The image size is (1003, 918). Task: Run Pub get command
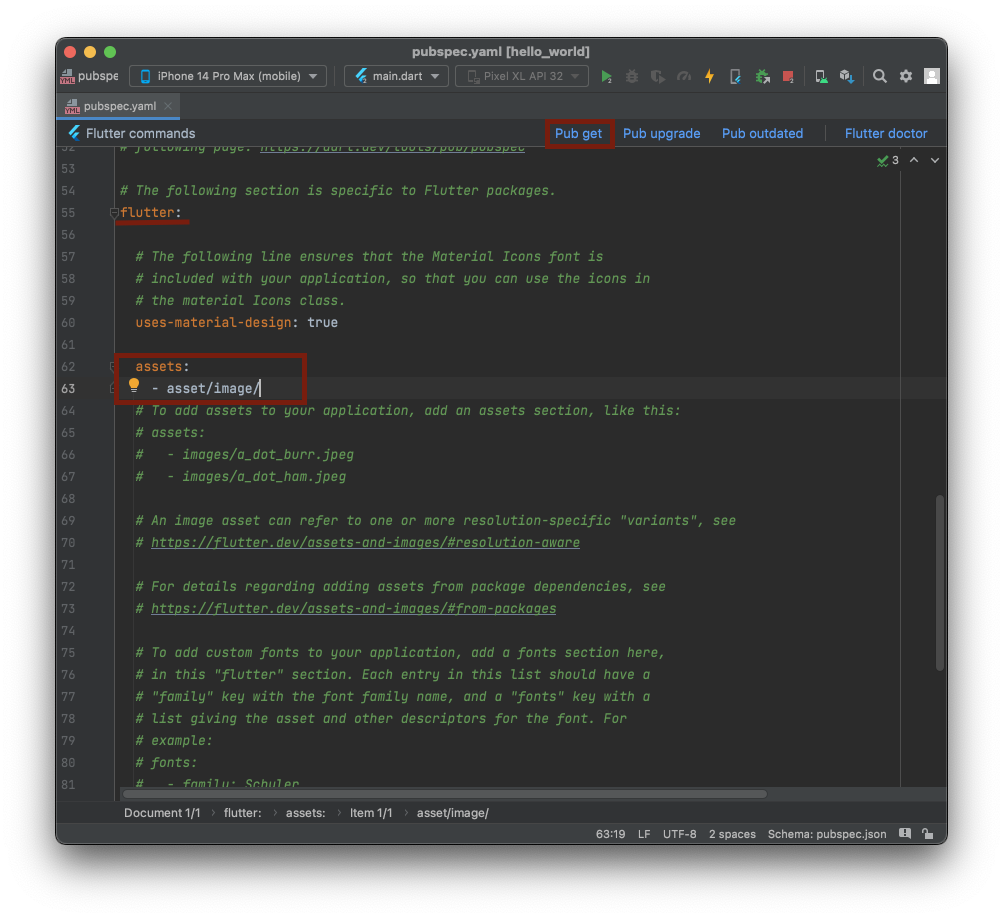[578, 133]
